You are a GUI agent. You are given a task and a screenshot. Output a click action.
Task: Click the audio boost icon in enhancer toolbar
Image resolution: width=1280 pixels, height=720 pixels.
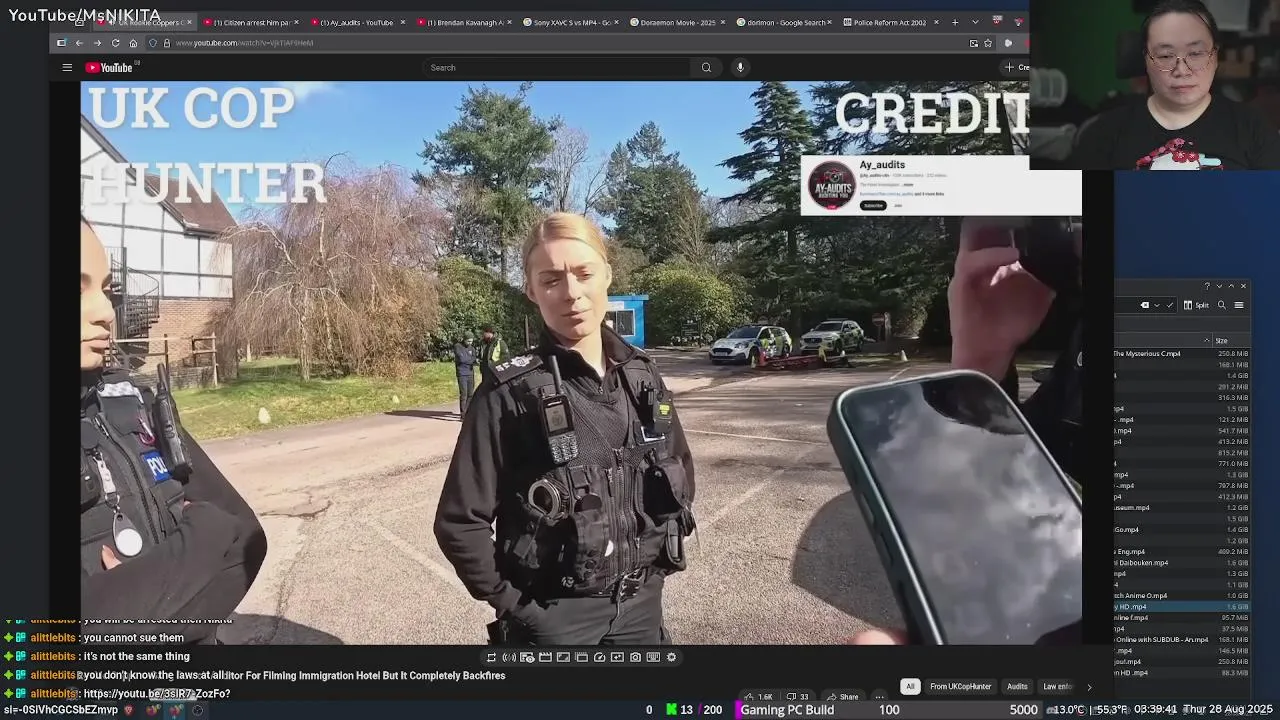tap(509, 657)
